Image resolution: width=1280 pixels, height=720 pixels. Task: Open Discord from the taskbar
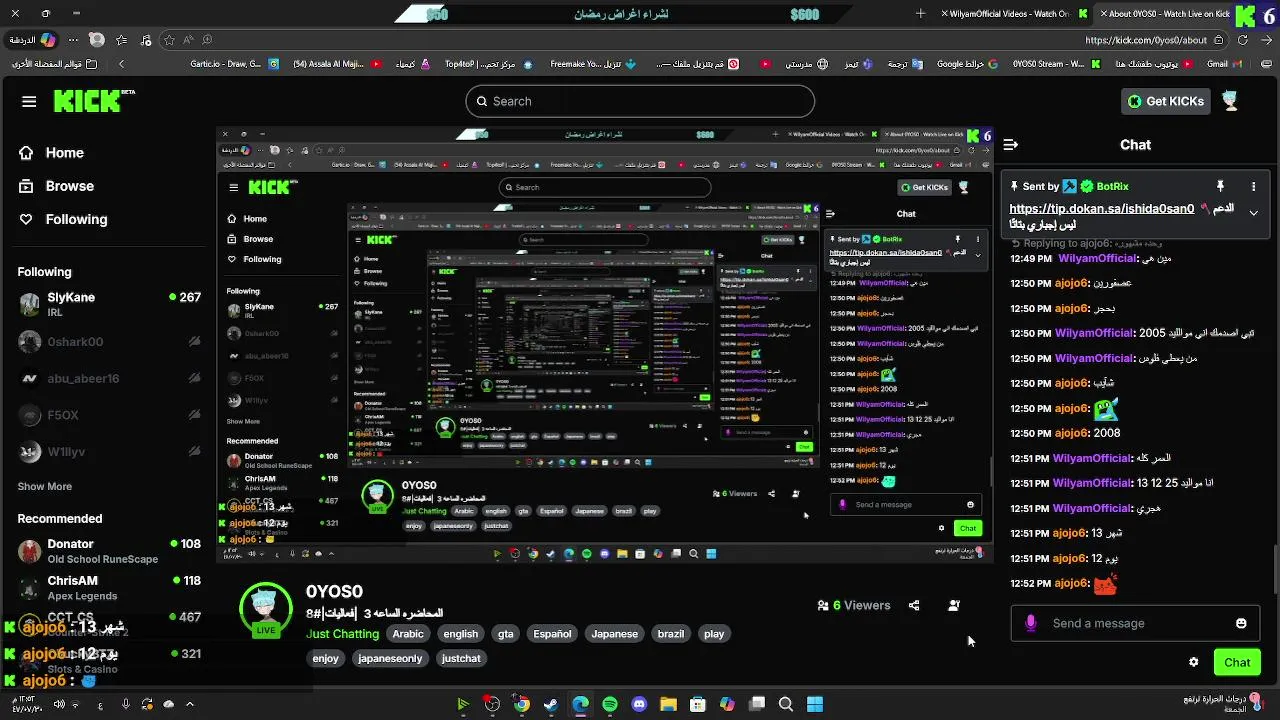click(639, 704)
